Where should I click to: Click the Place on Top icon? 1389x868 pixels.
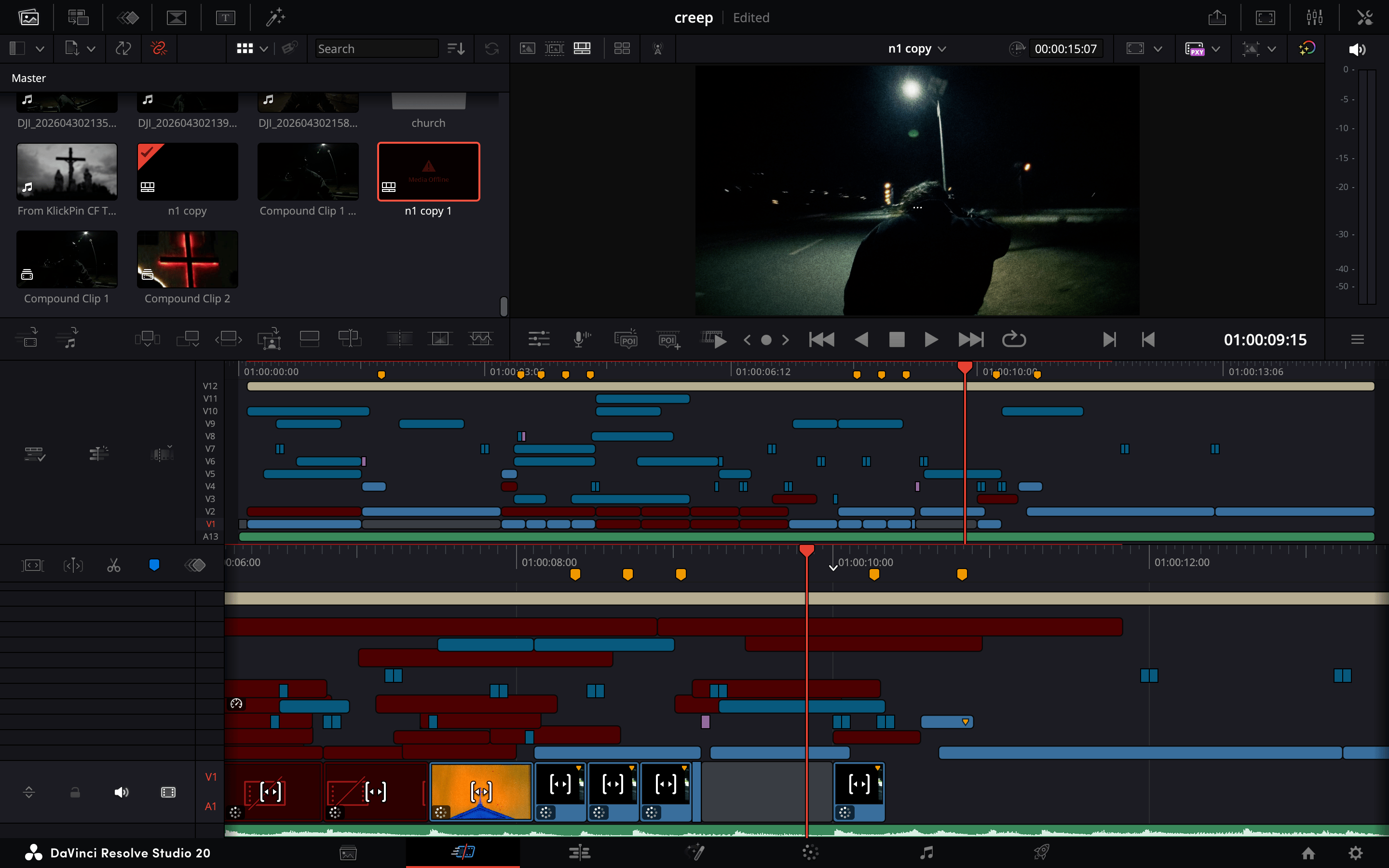tap(309, 339)
